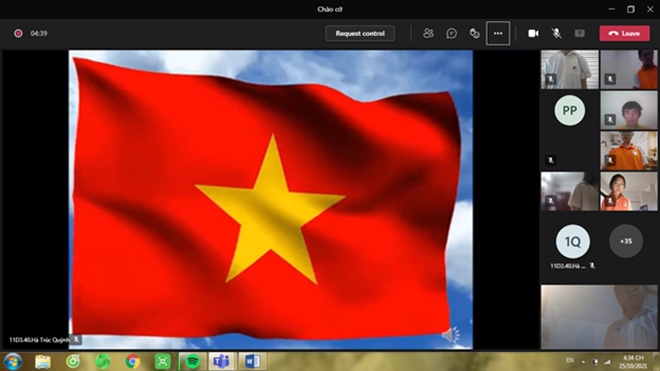Click the red recording indicator icon

coord(18,33)
